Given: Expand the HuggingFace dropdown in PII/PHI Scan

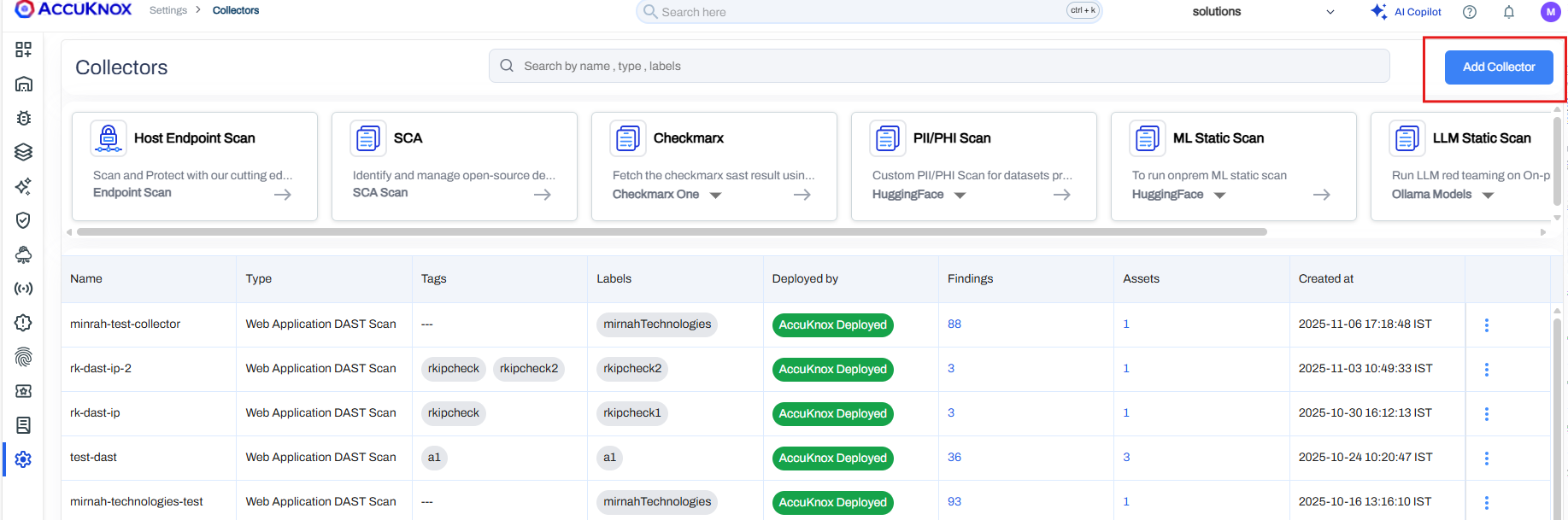Looking at the screenshot, I should coord(960,196).
